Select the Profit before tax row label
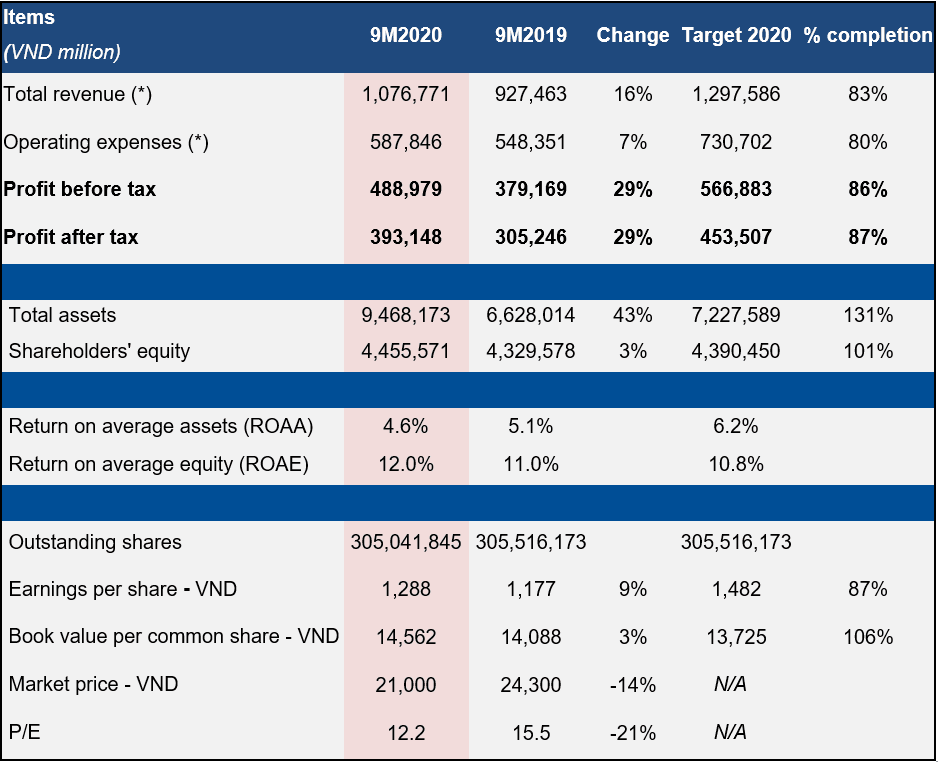938x762 pixels. click(80, 189)
